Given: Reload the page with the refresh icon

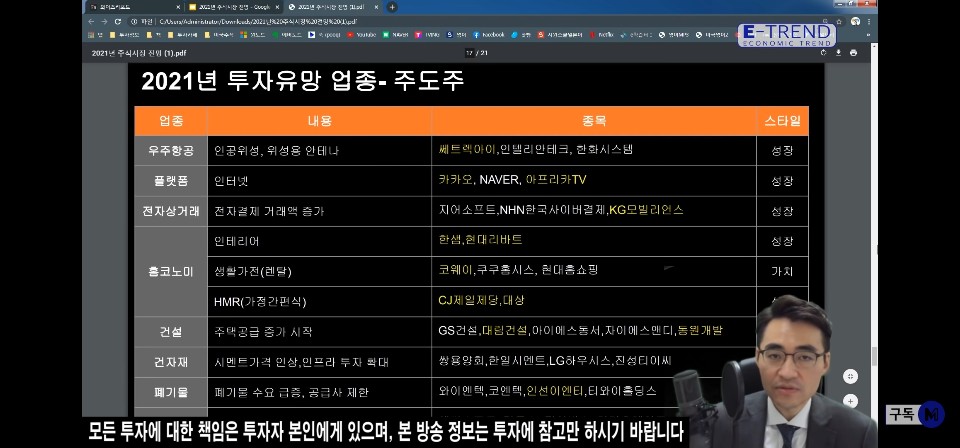Looking at the screenshot, I should (x=118, y=21).
